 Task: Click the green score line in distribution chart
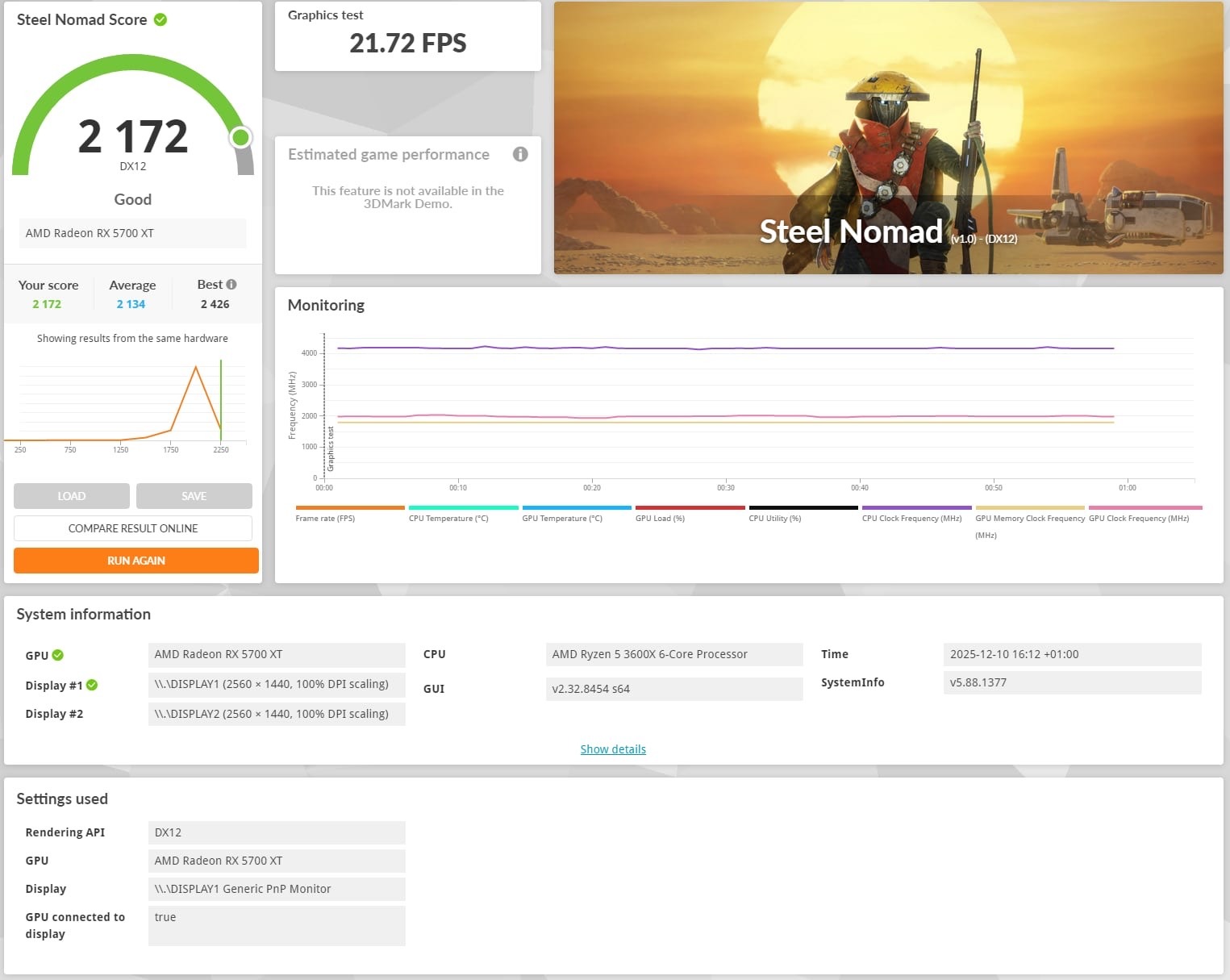(x=221, y=400)
